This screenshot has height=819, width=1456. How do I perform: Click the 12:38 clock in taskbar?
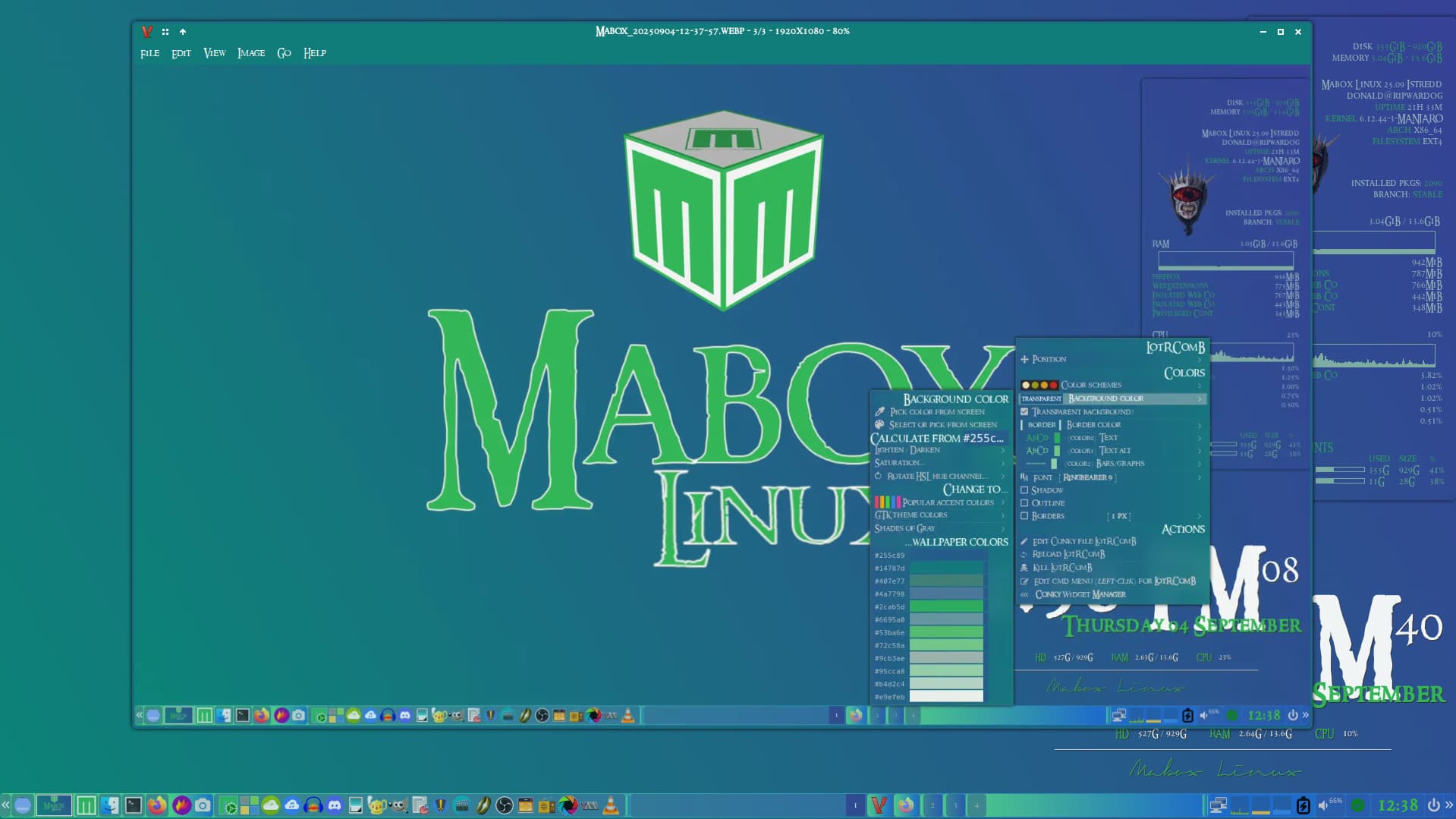(1398, 805)
